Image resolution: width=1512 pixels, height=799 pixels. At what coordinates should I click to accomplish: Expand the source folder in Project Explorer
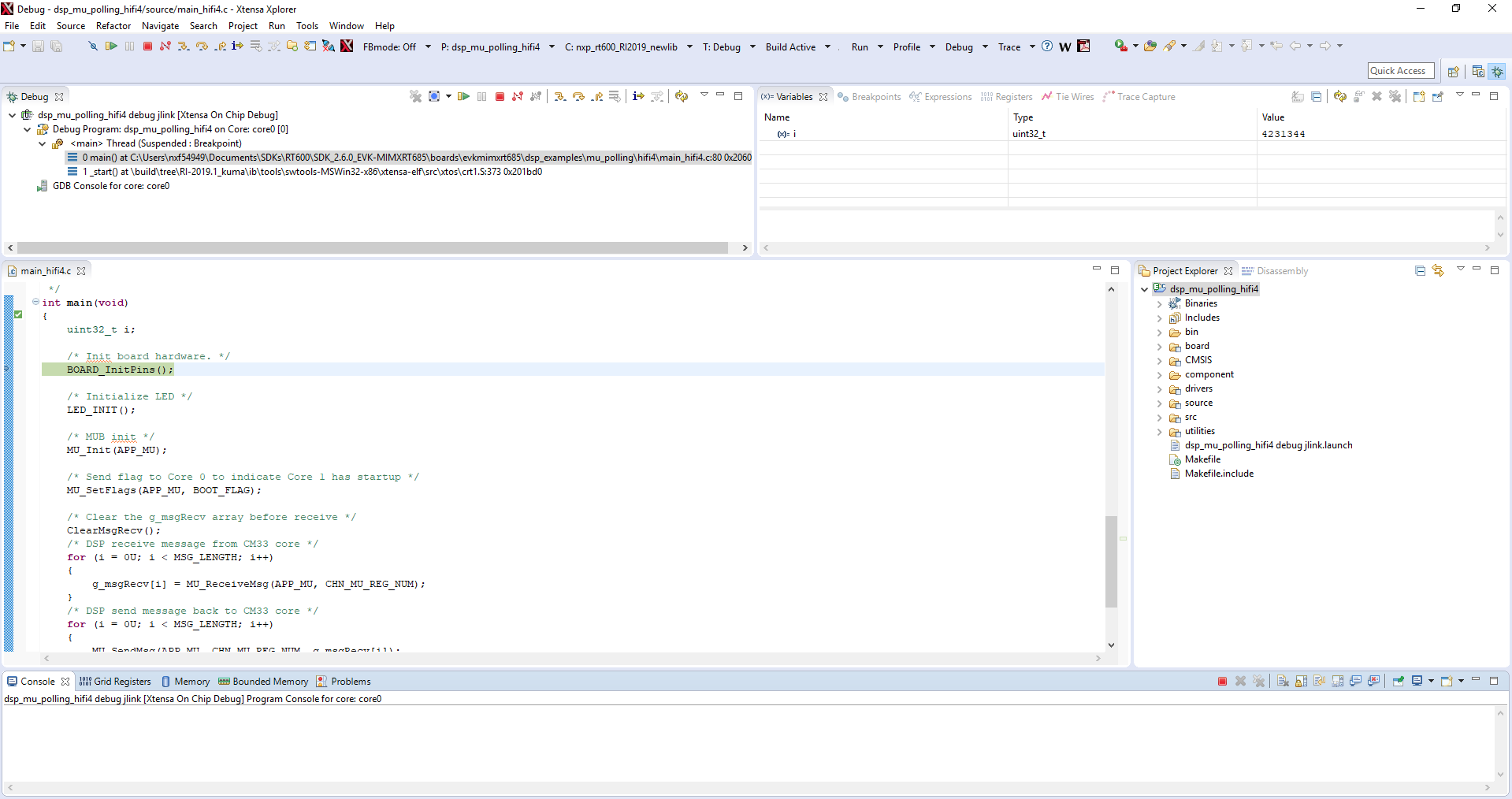[x=1159, y=403]
